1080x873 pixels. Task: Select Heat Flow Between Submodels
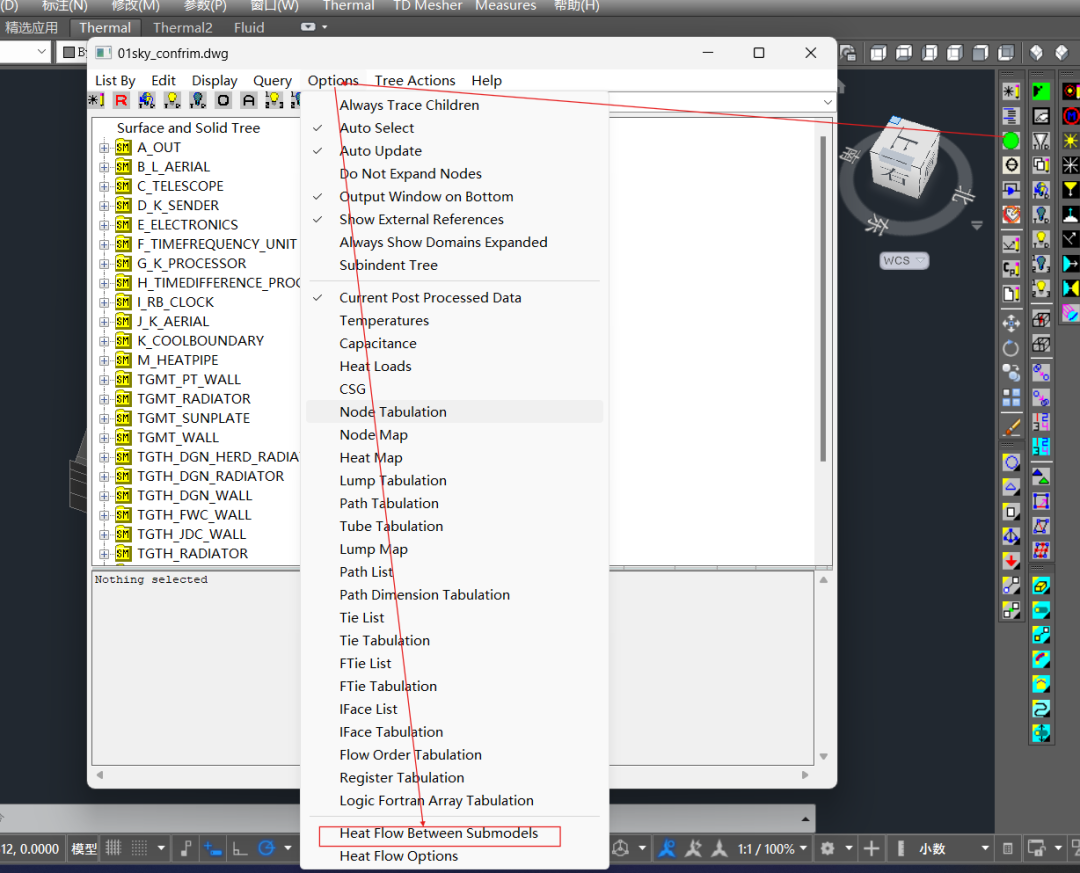point(438,834)
